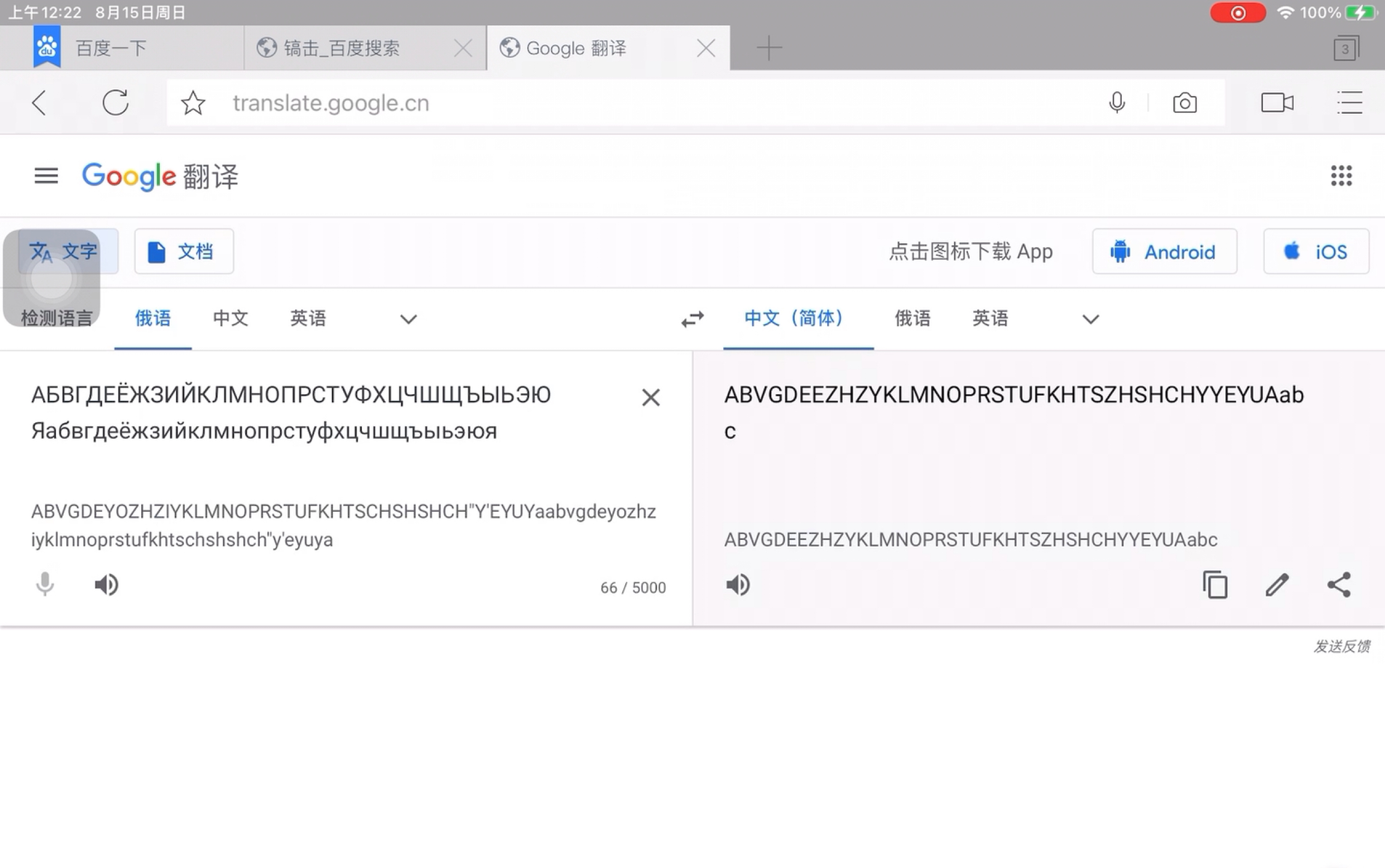The image size is (1385, 868).
Task: Download the iOS app
Action: point(1316,251)
